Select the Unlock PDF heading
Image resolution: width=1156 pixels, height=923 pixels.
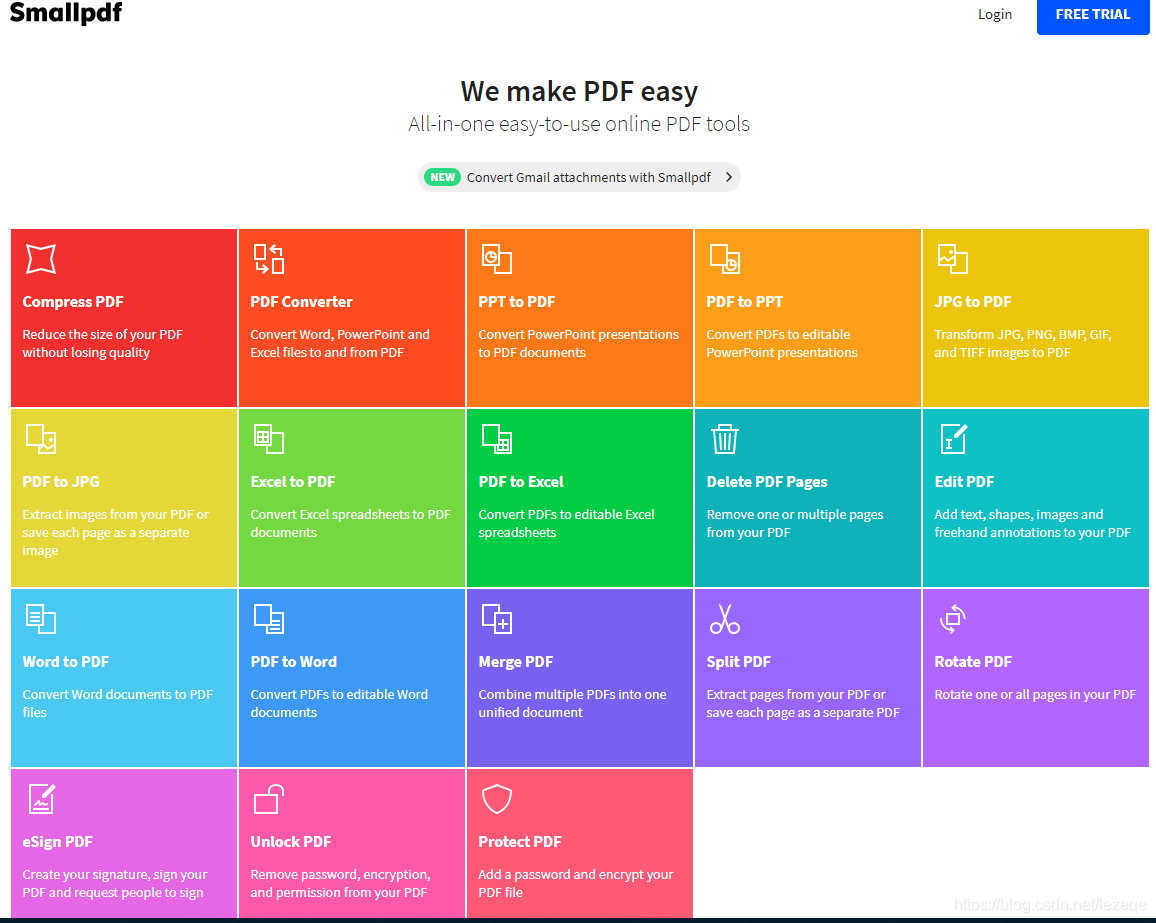(290, 841)
